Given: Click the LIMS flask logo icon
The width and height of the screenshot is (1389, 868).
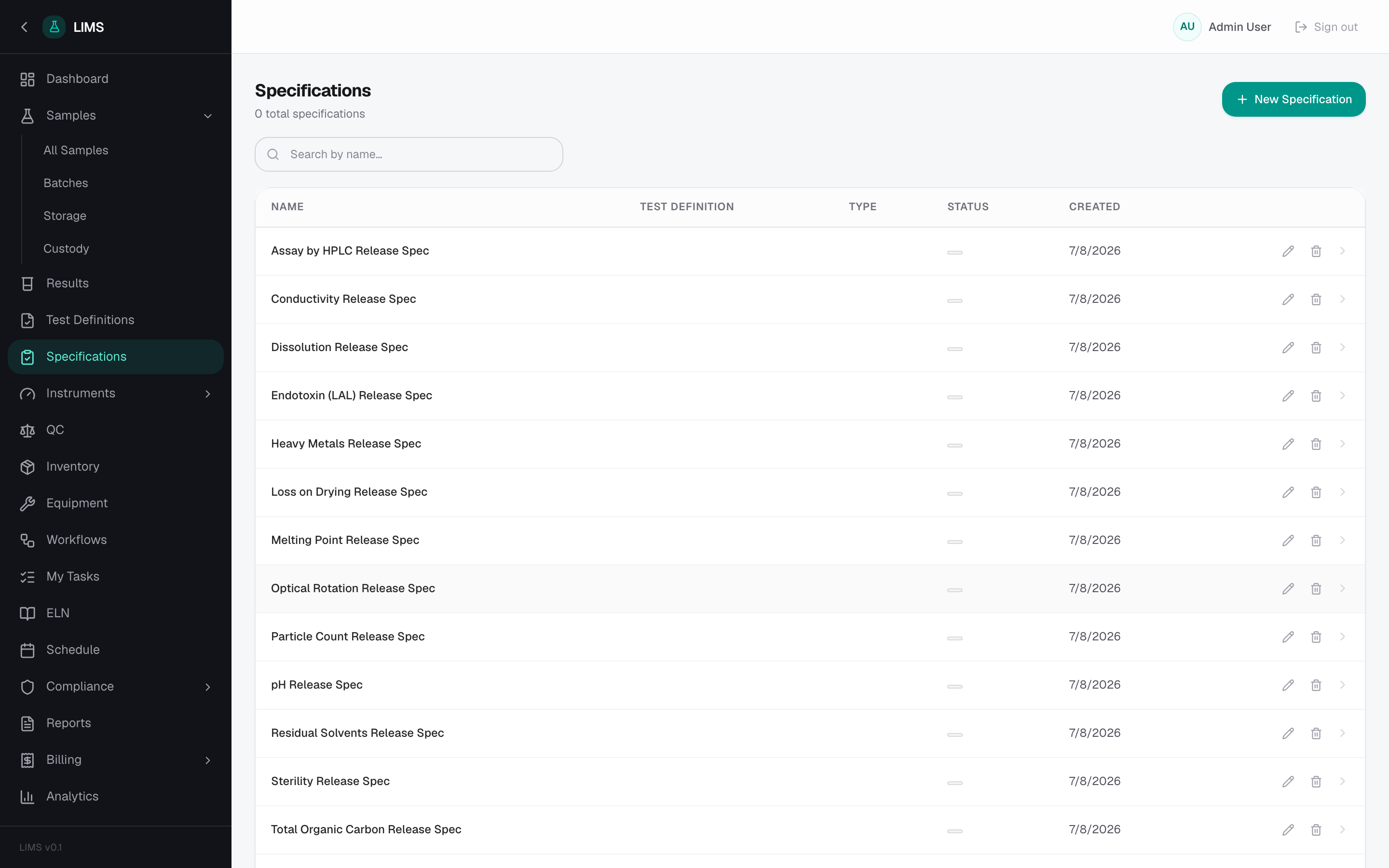Looking at the screenshot, I should [54, 27].
